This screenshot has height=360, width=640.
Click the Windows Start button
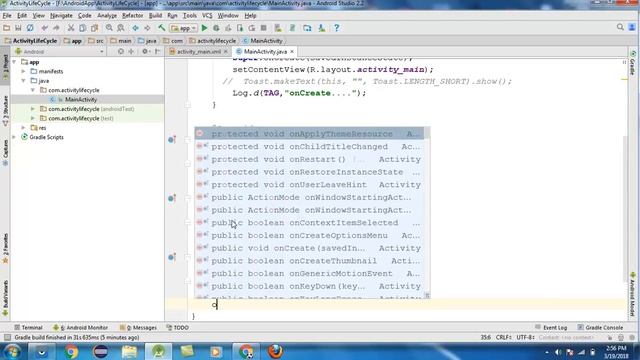11,351
